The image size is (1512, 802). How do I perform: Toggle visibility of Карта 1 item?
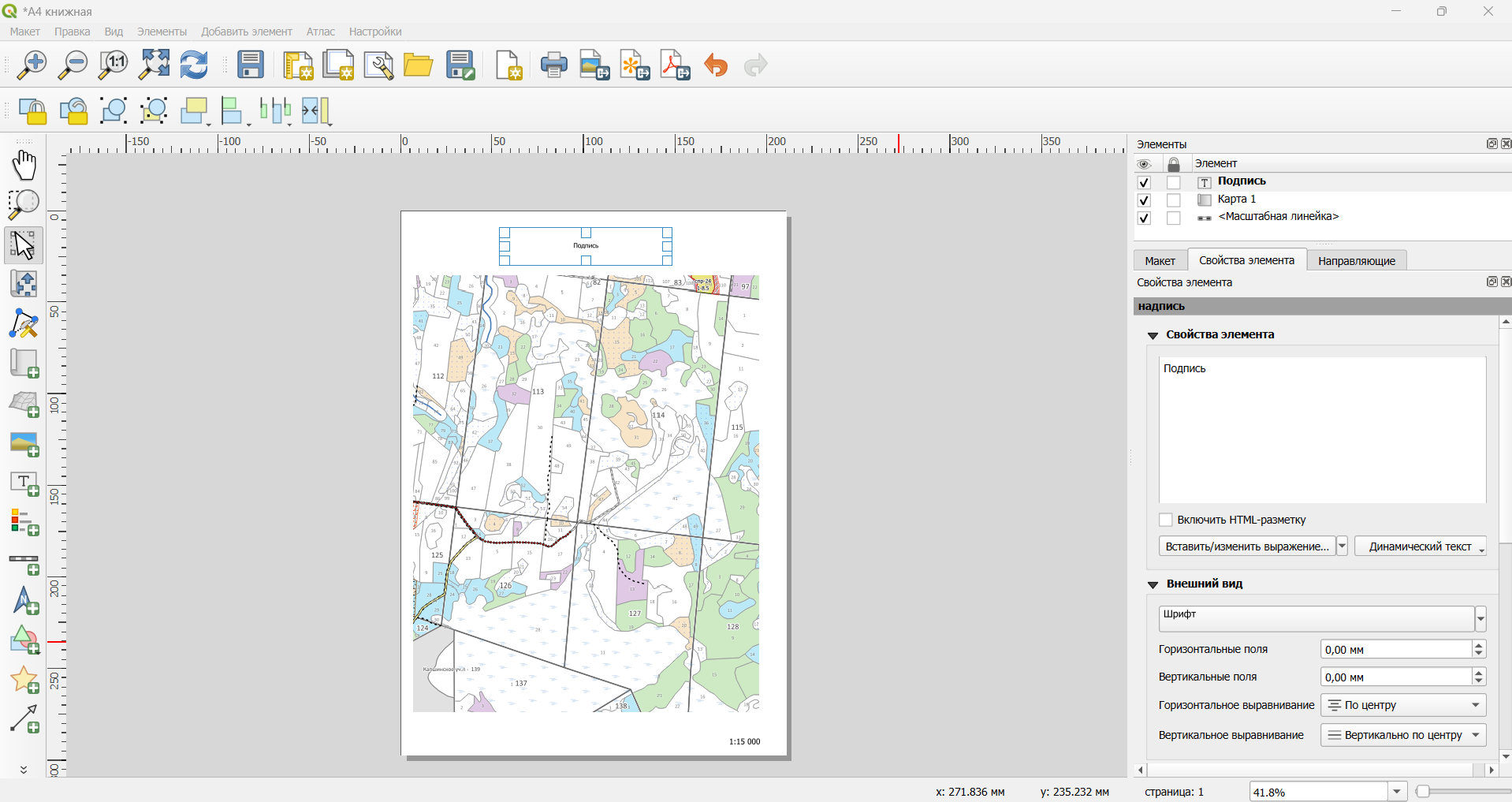click(x=1145, y=200)
